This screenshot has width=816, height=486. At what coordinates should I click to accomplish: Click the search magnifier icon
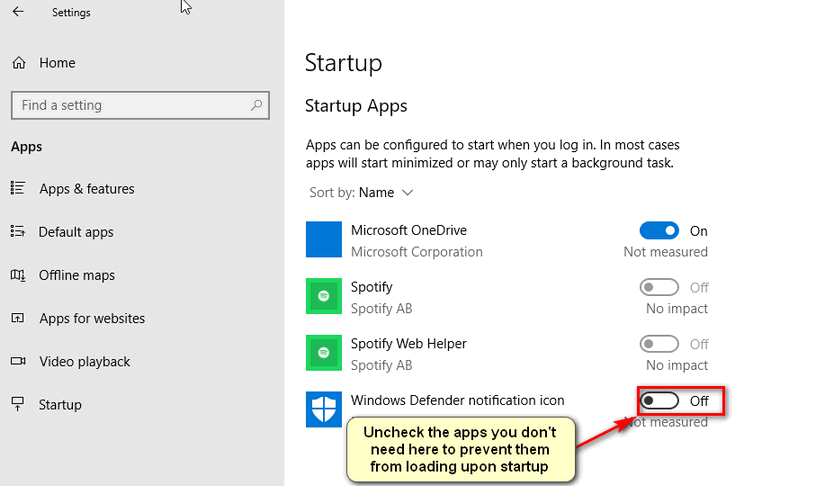256,105
